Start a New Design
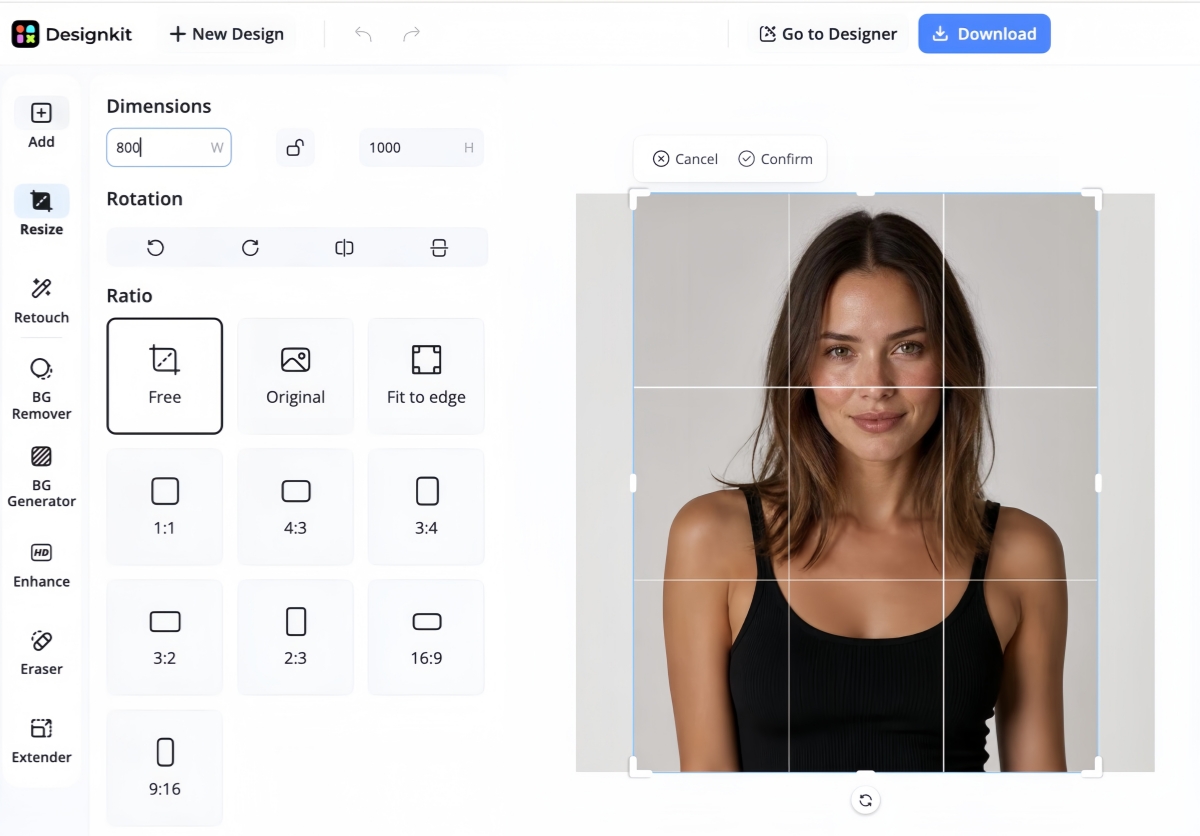This screenshot has width=1200, height=836. click(226, 34)
